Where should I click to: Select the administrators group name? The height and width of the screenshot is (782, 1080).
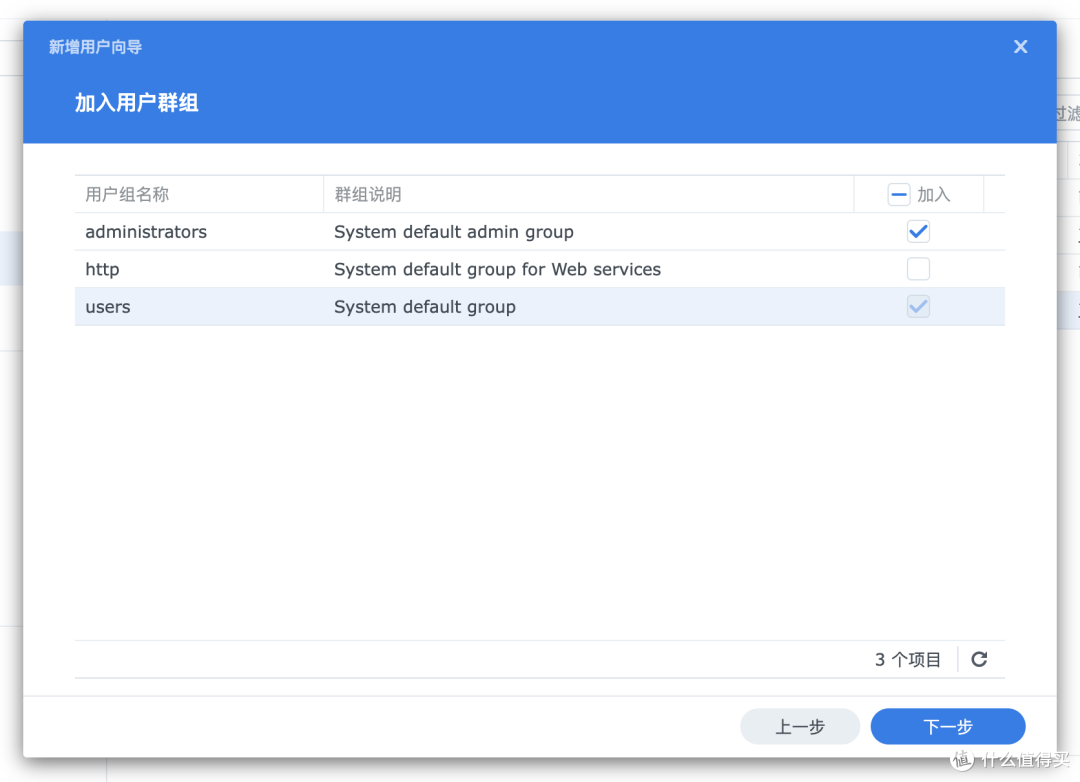coord(146,232)
